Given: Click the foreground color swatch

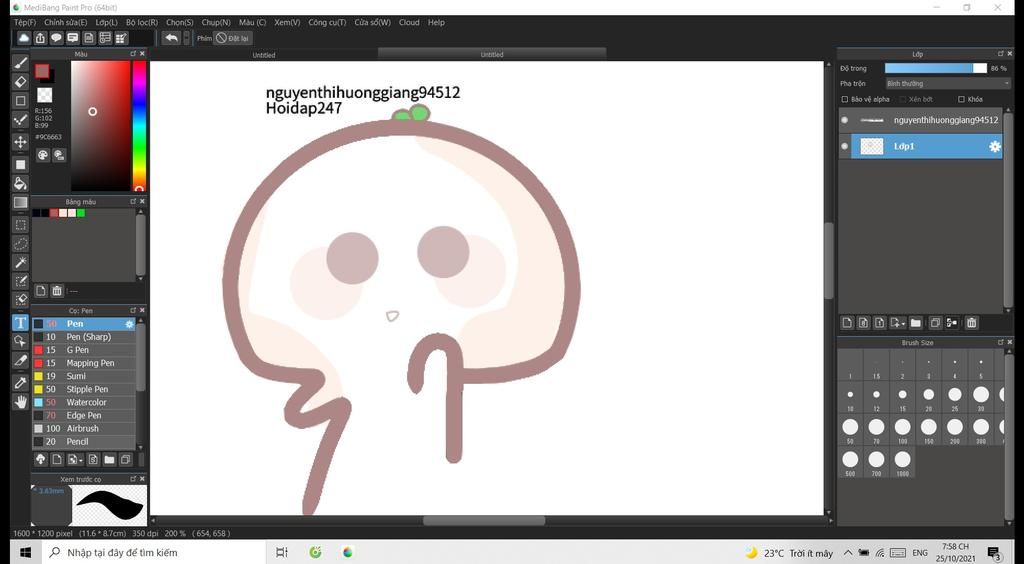Looking at the screenshot, I should [x=42, y=71].
